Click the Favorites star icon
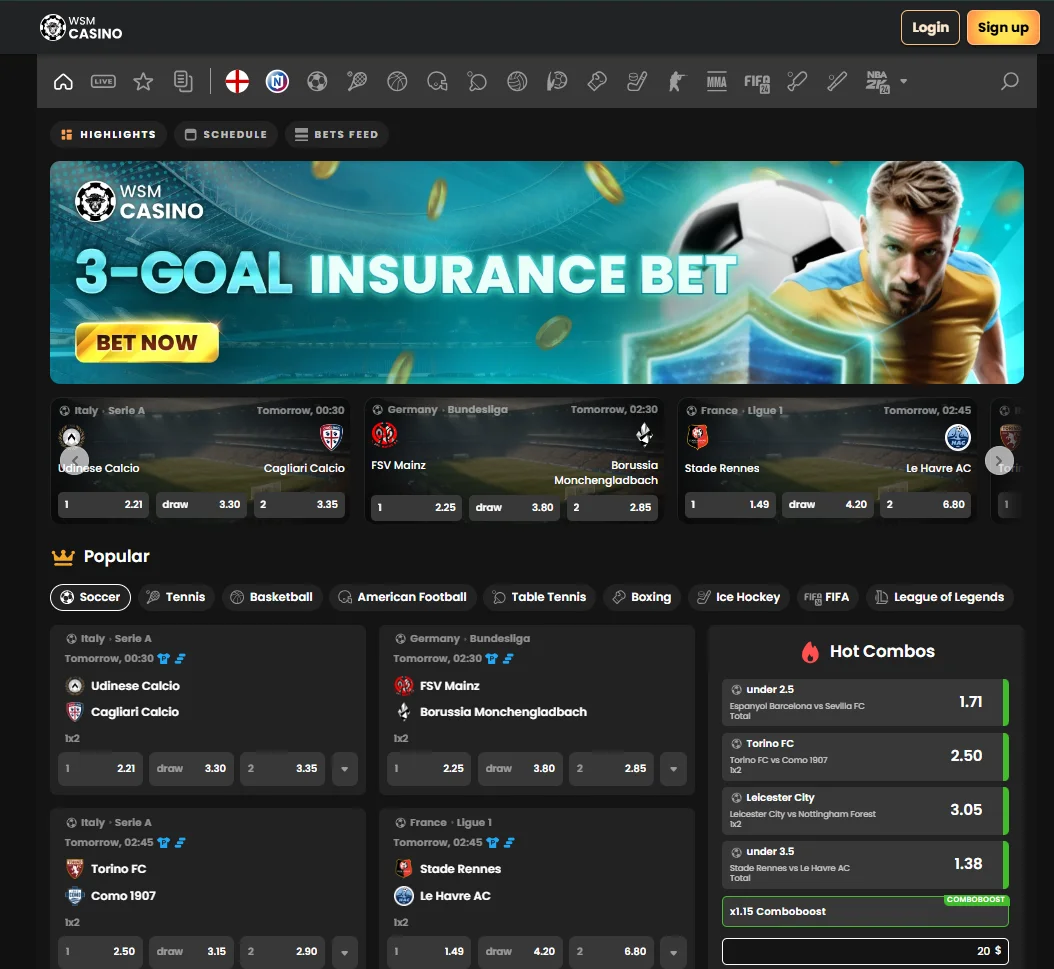 (x=143, y=82)
